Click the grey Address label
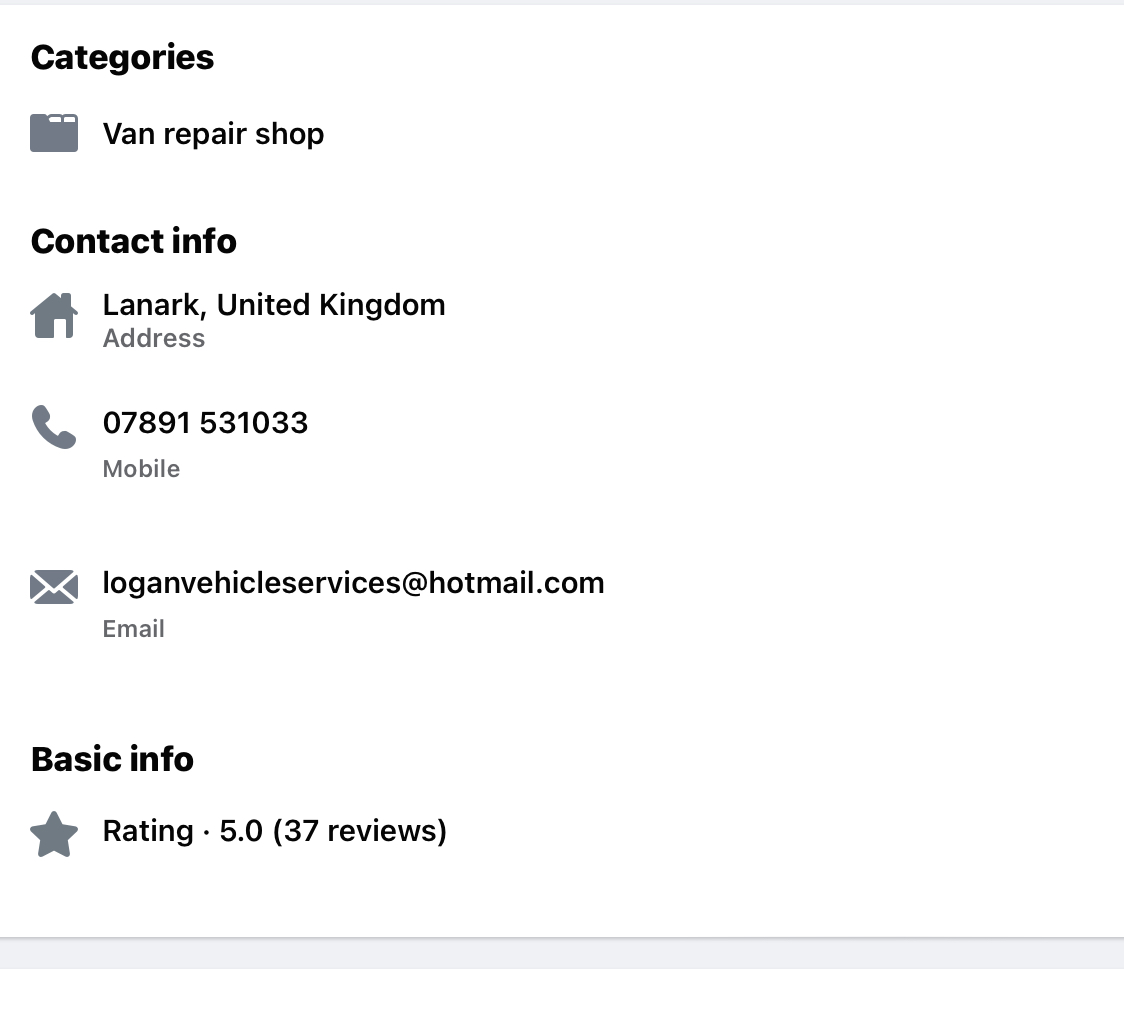1124x1013 pixels. pyautogui.click(x=154, y=339)
